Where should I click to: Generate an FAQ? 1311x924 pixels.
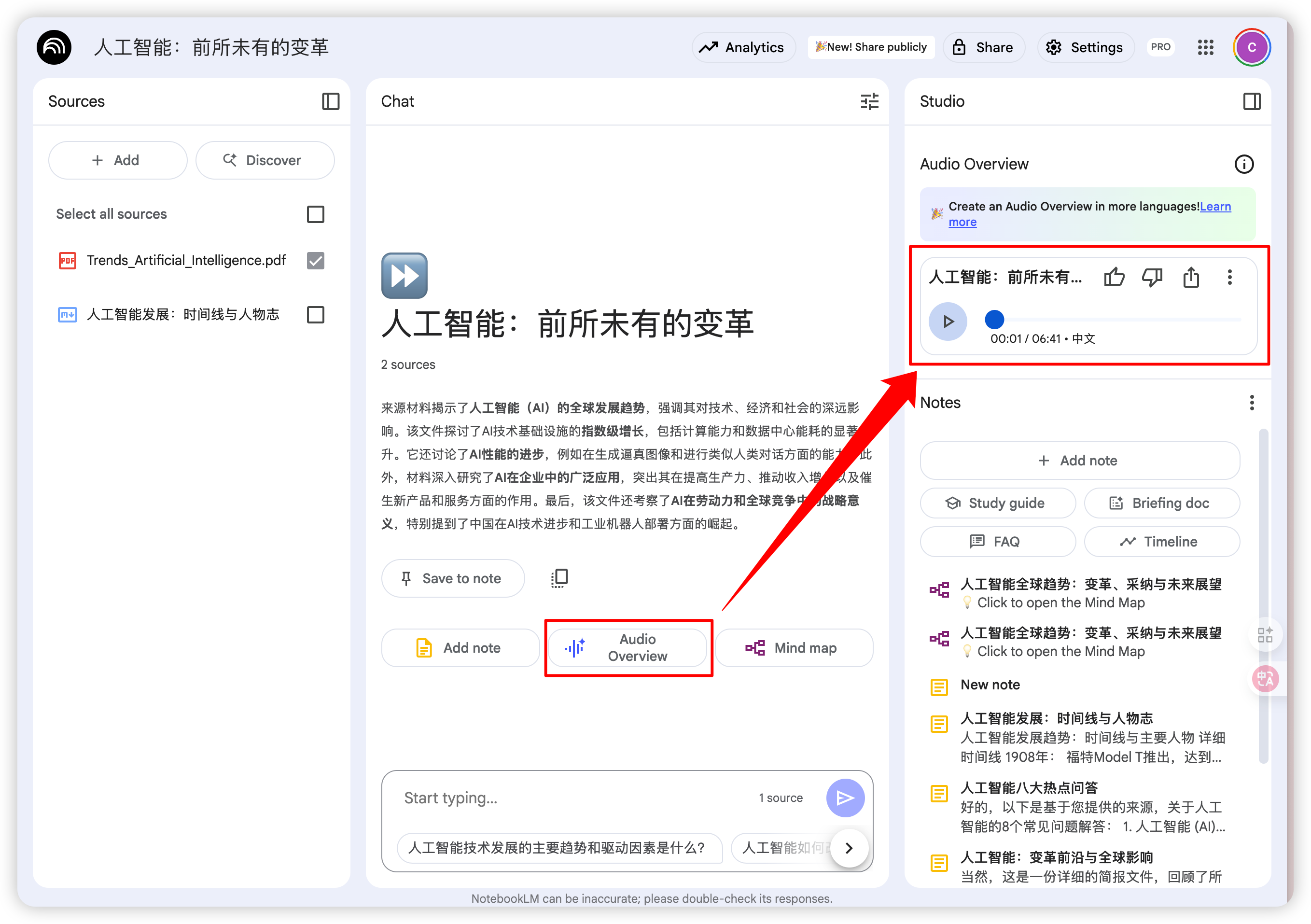pyautogui.click(x=998, y=542)
